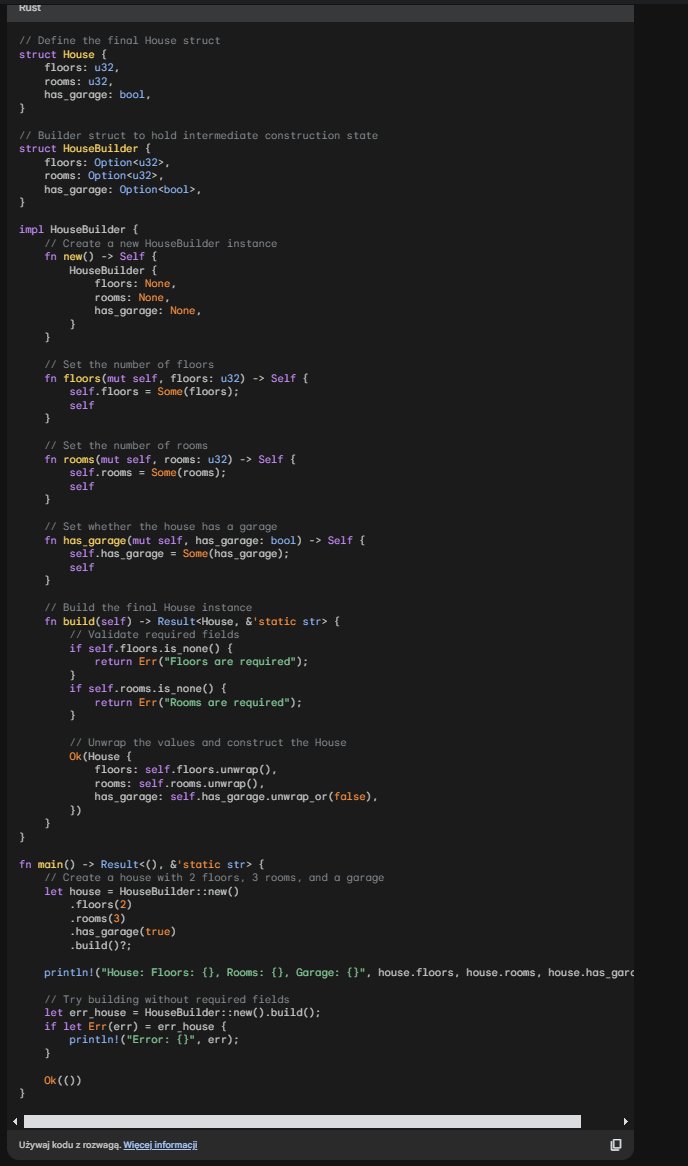Click the line "self.rooms = Some(rooms);"
This screenshot has width=688, height=1166.
click(x=148, y=473)
